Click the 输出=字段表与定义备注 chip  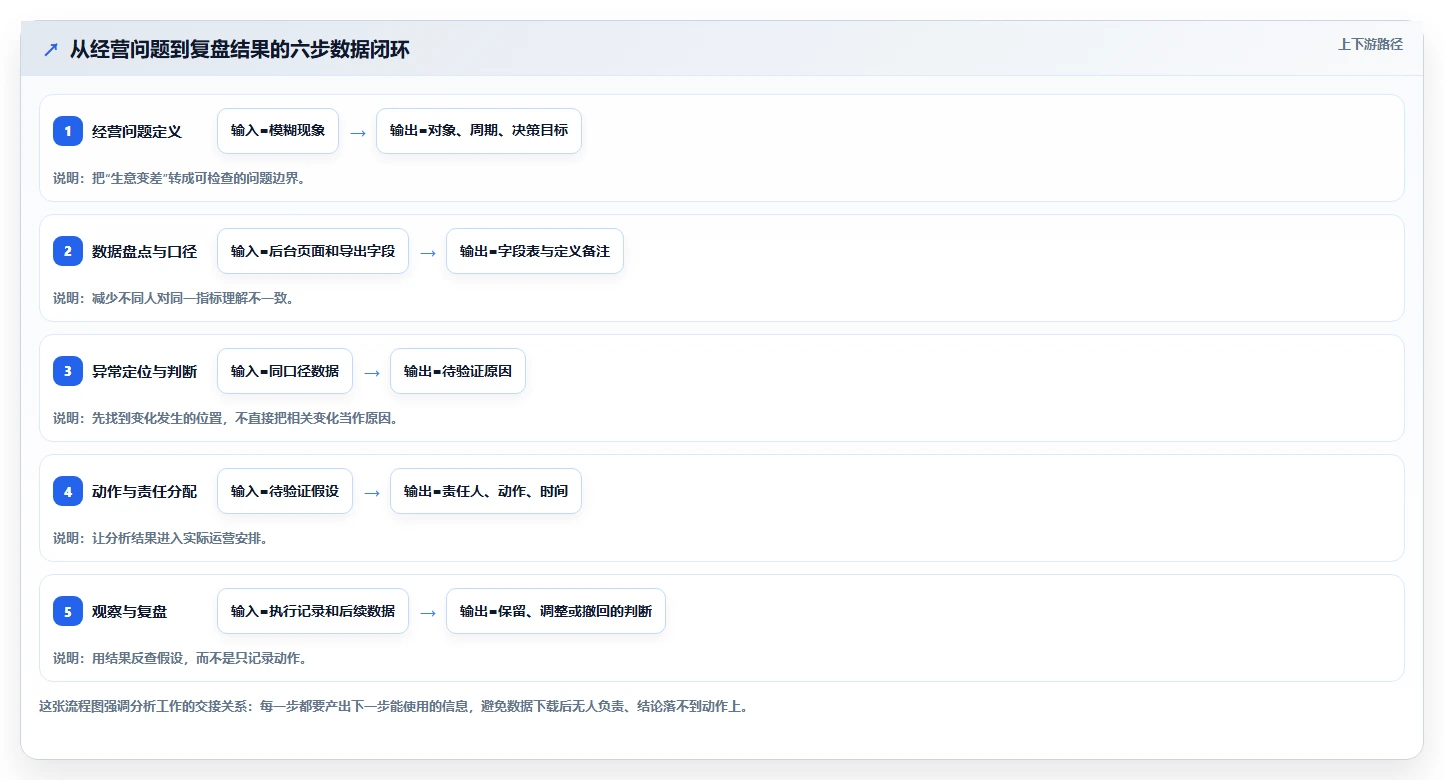(535, 251)
